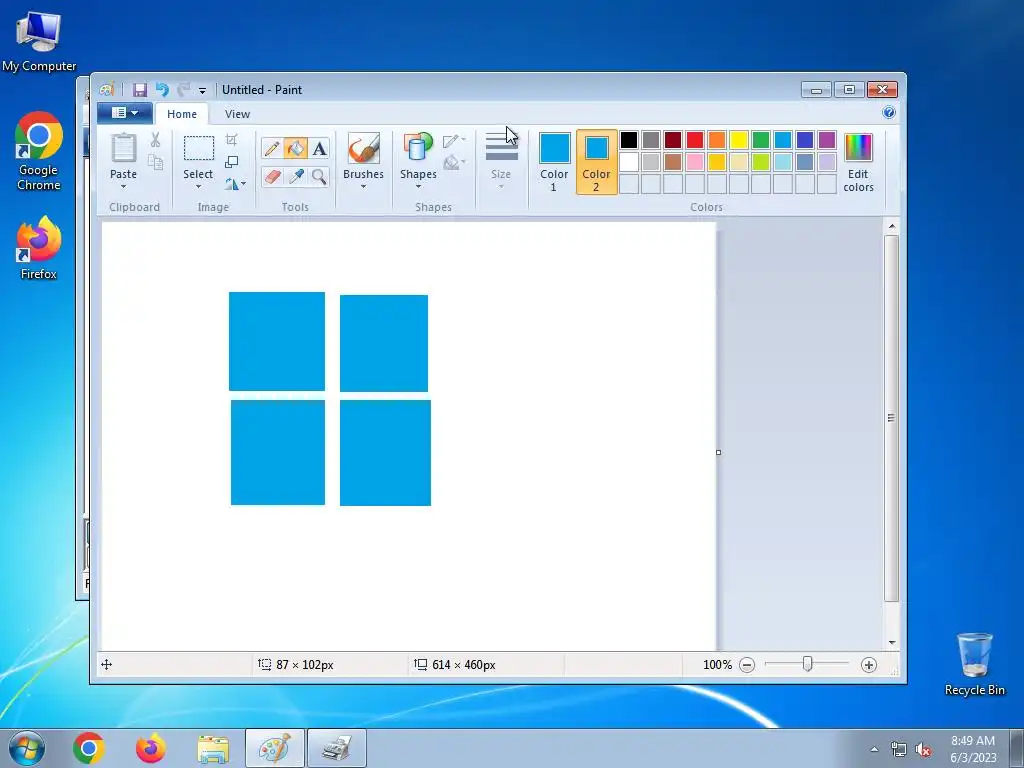The image size is (1024, 768).
Task: Choose the red color swatch
Action: point(695,140)
